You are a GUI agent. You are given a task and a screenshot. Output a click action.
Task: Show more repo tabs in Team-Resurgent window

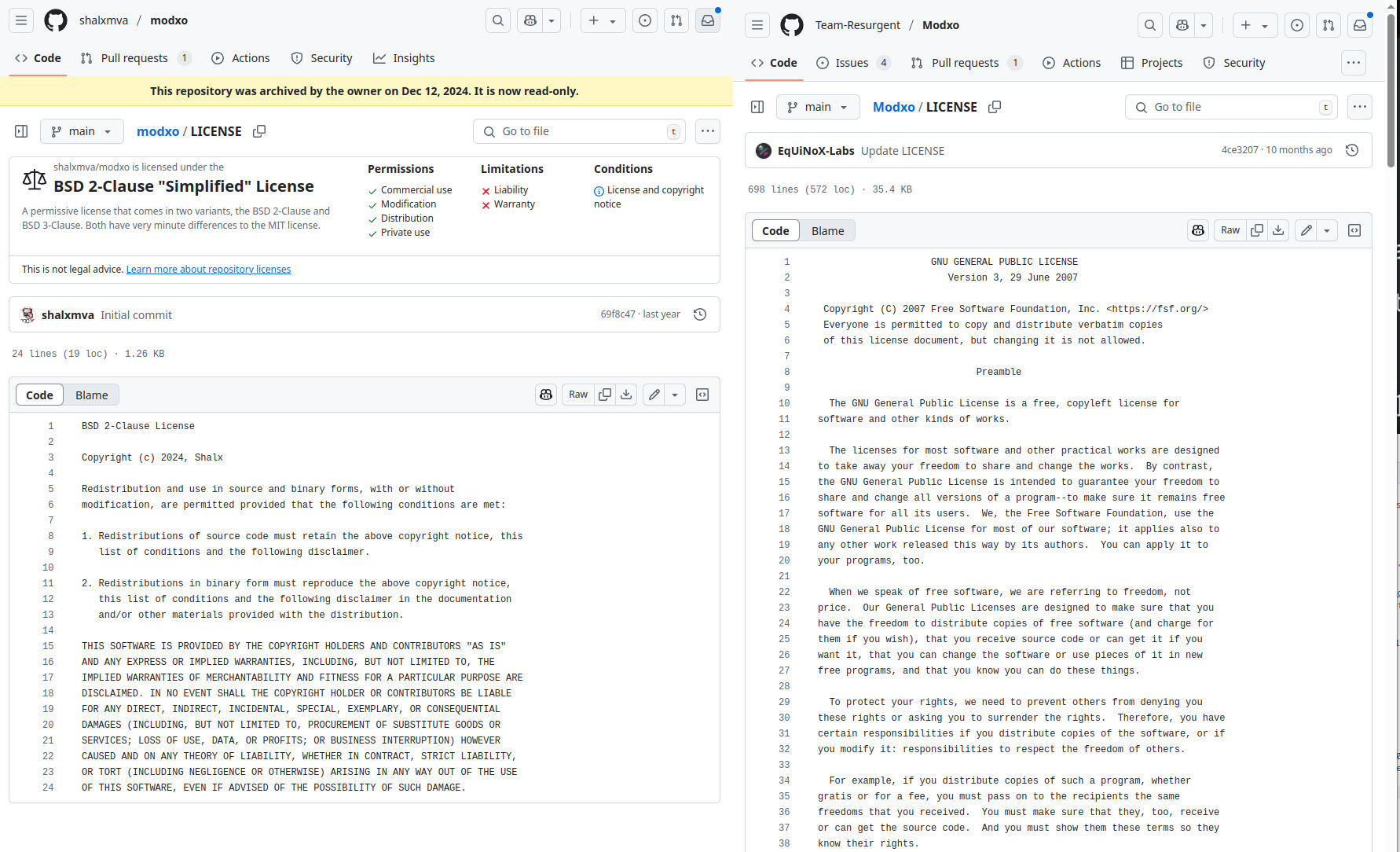(x=1354, y=63)
